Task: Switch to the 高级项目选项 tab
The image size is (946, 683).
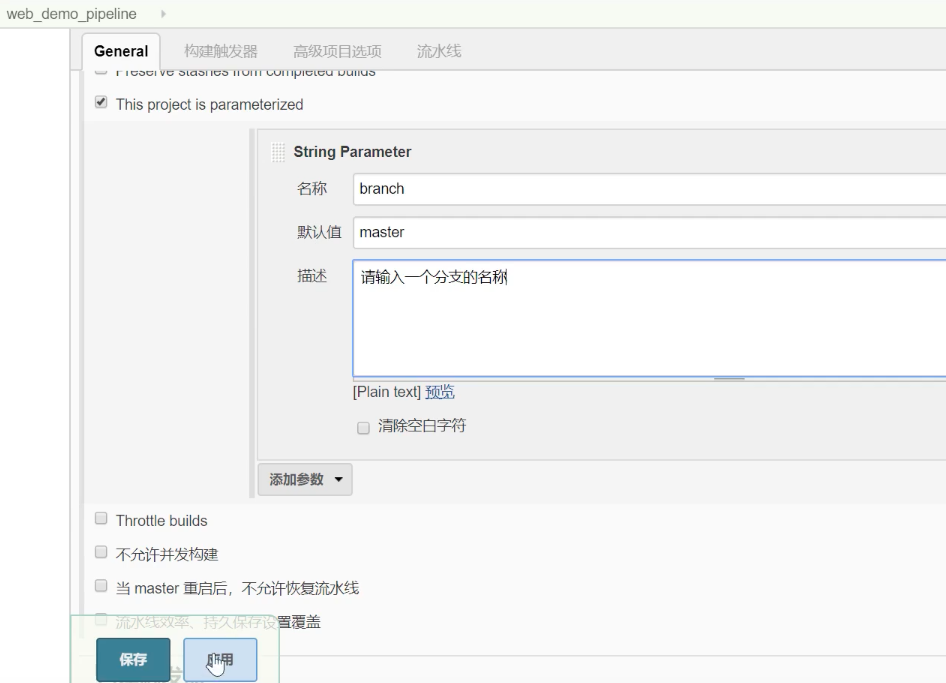Action: point(337,51)
